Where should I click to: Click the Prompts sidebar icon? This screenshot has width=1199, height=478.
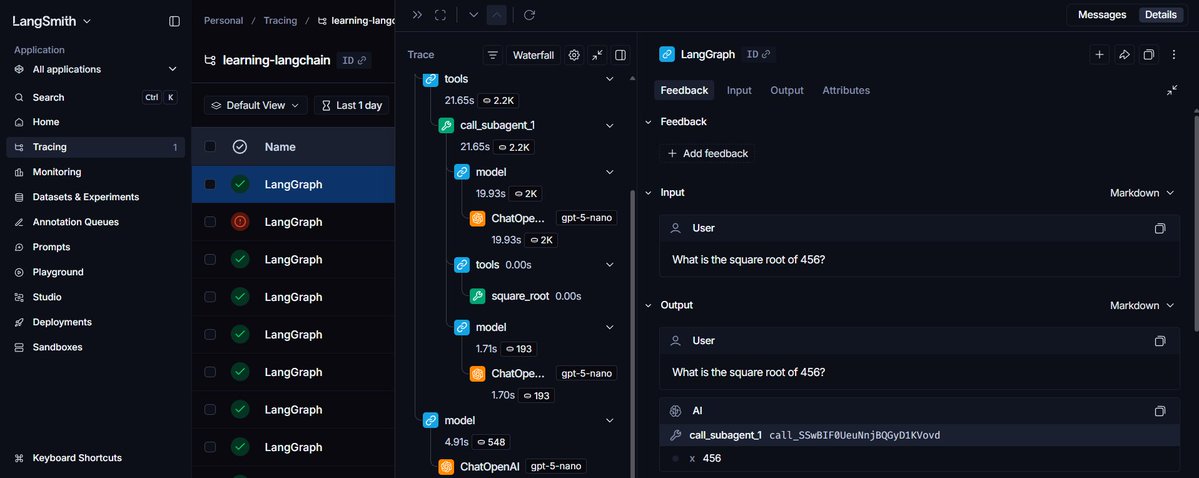click(x=19, y=247)
